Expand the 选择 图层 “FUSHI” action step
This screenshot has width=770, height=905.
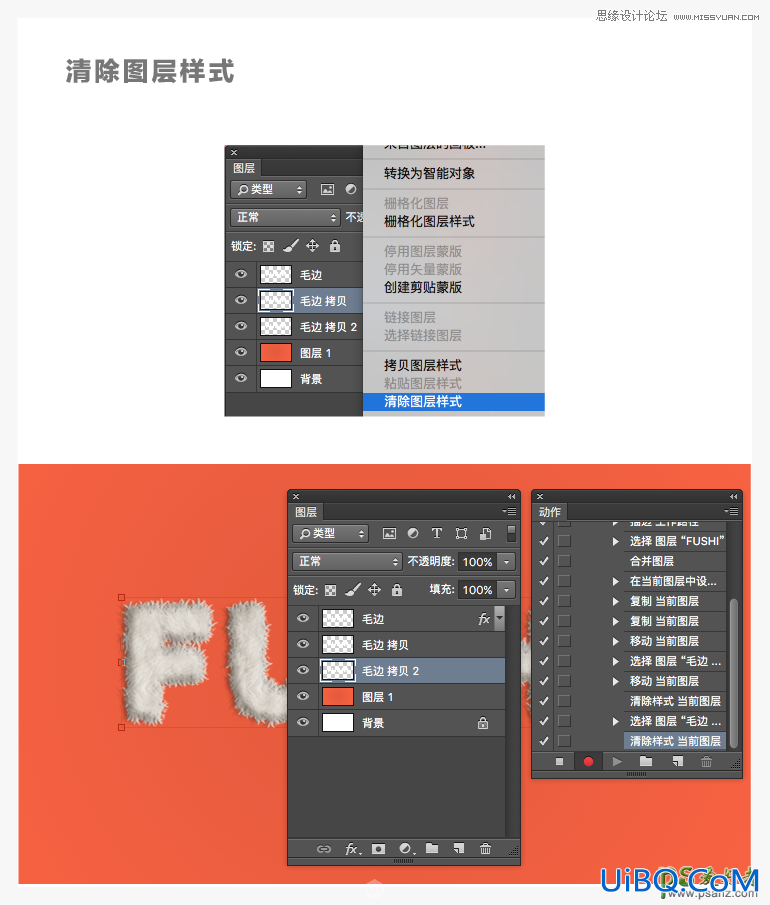(615, 541)
